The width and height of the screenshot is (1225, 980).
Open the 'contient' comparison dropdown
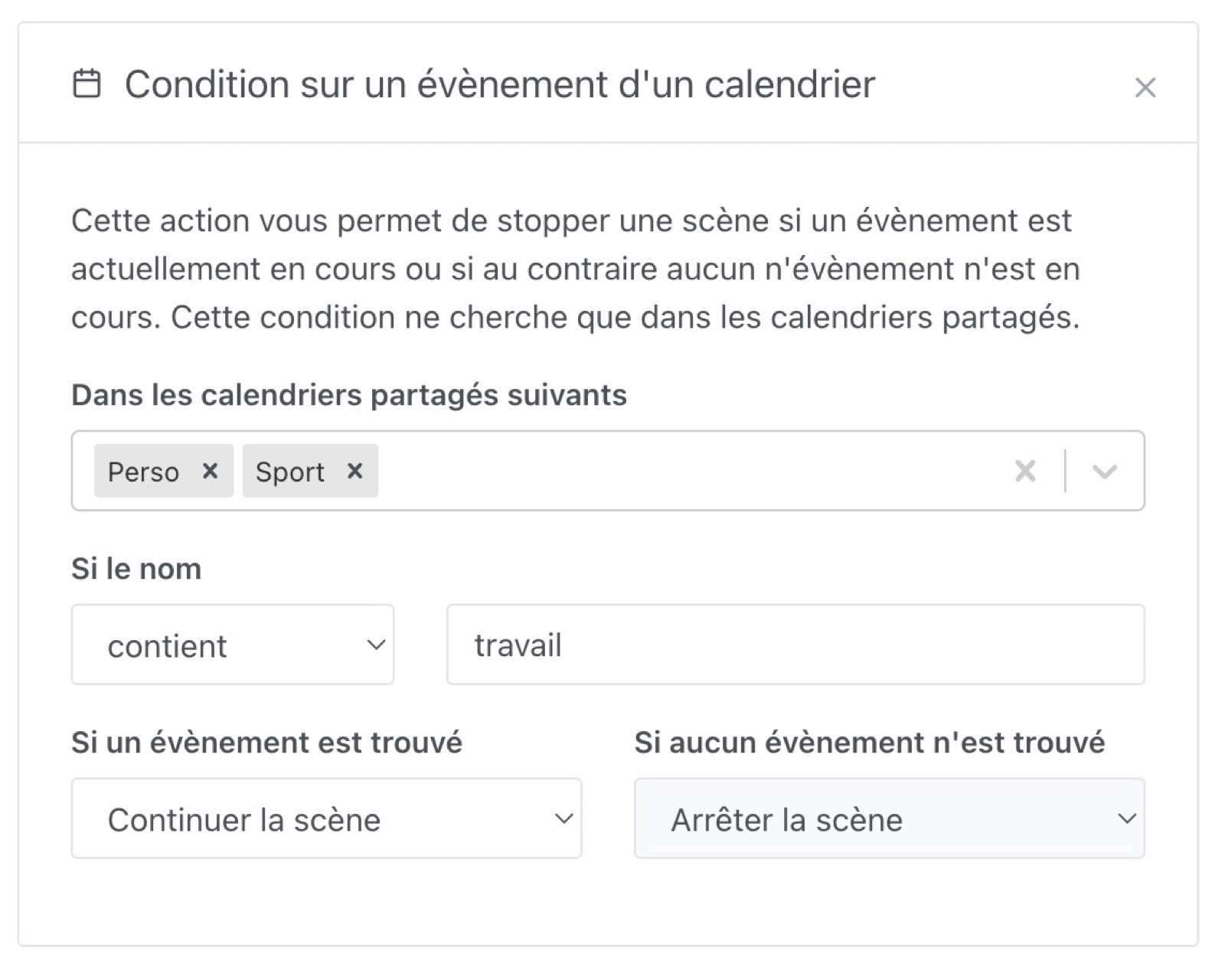pos(232,645)
